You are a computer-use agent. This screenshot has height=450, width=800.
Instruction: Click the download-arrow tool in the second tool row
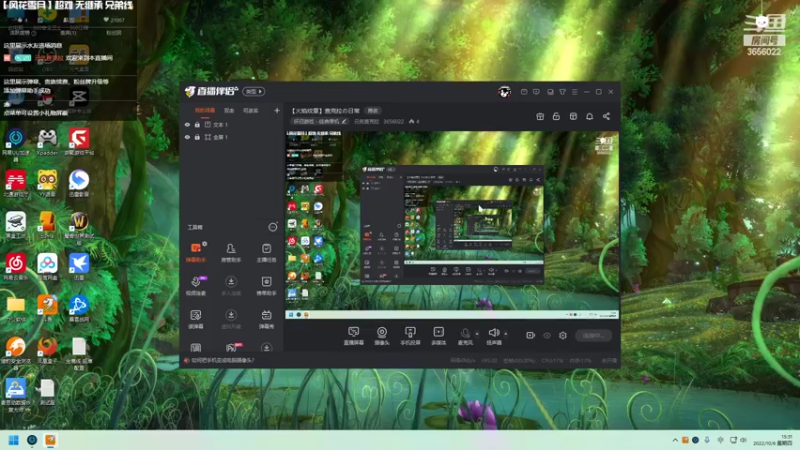(x=231, y=286)
